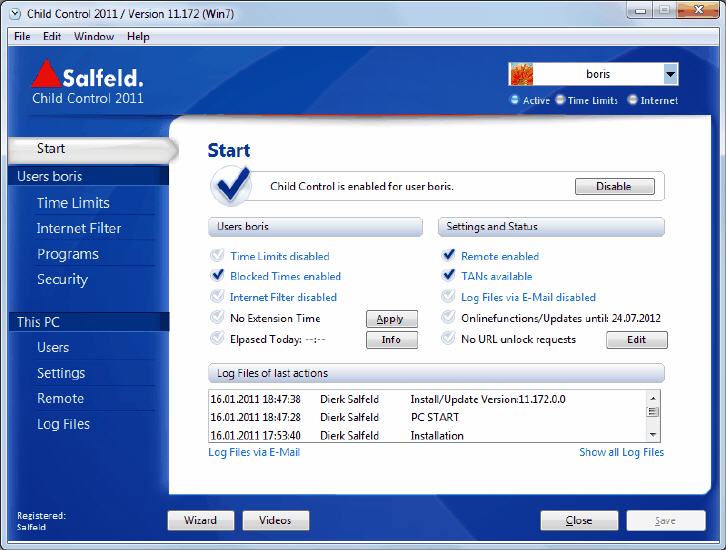The height and width of the screenshot is (550, 726).
Task: Click the Apply button for extension time
Action: click(391, 319)
